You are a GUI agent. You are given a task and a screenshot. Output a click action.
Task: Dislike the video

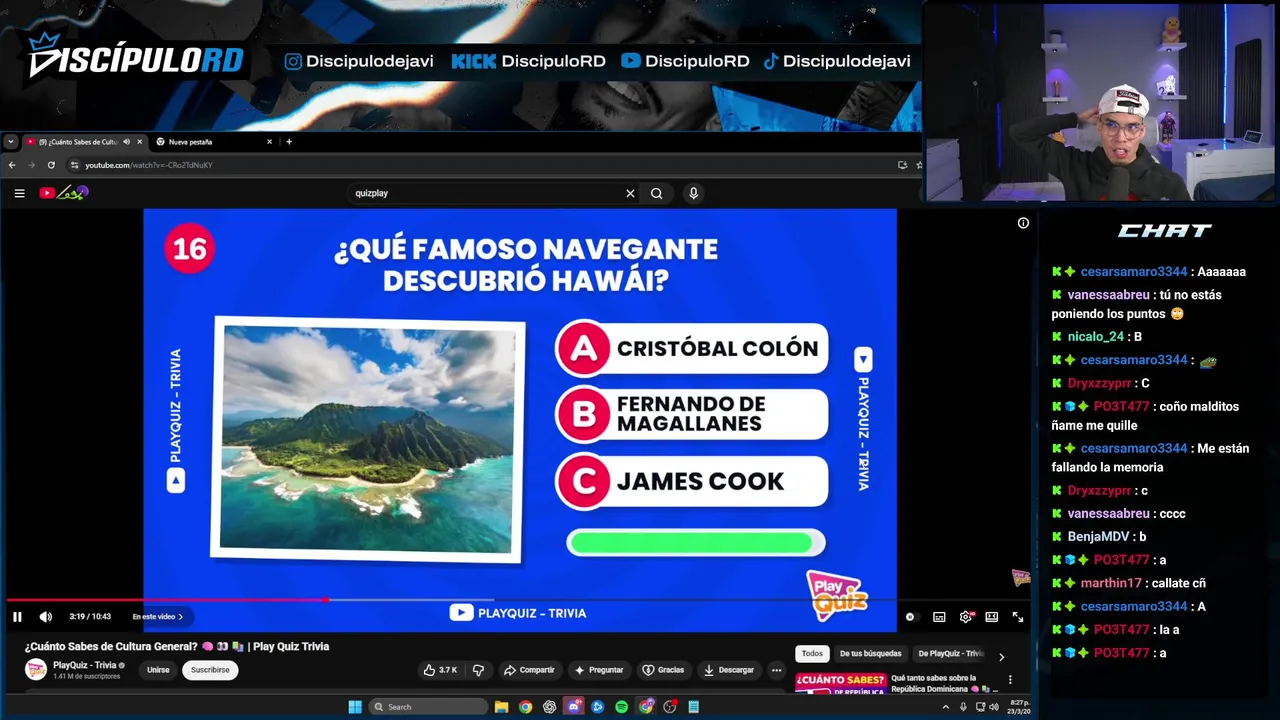(478, 670)
